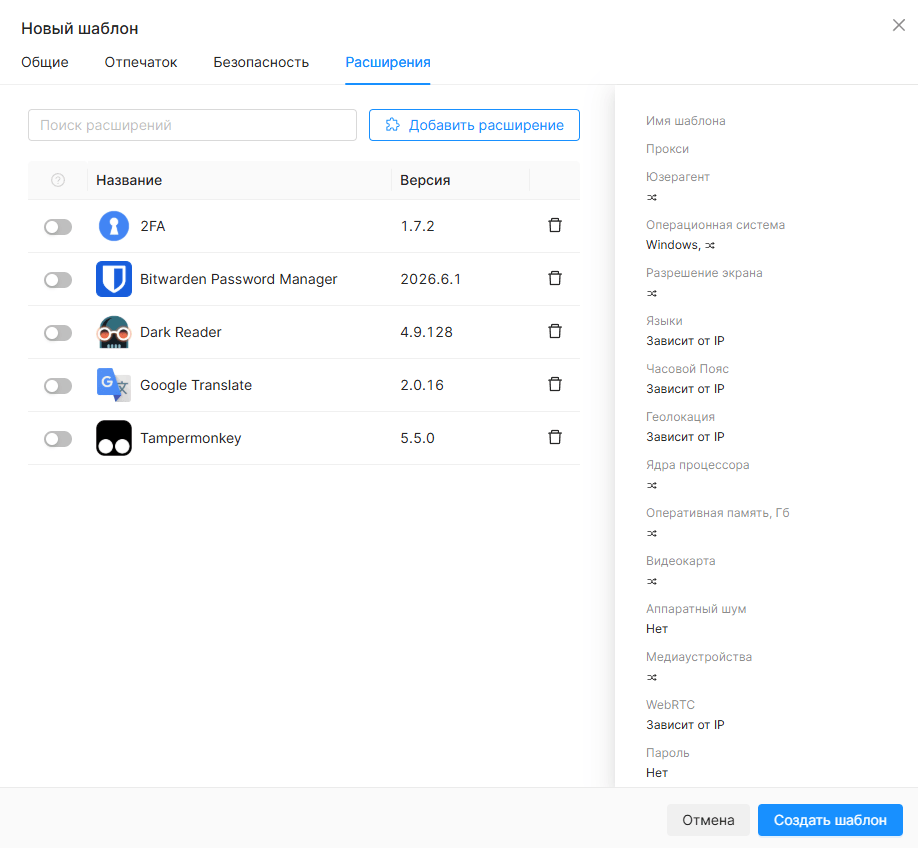918x848 pixels.
Task: Click the Прокси label in summary
Action: (x=667, y=149)
